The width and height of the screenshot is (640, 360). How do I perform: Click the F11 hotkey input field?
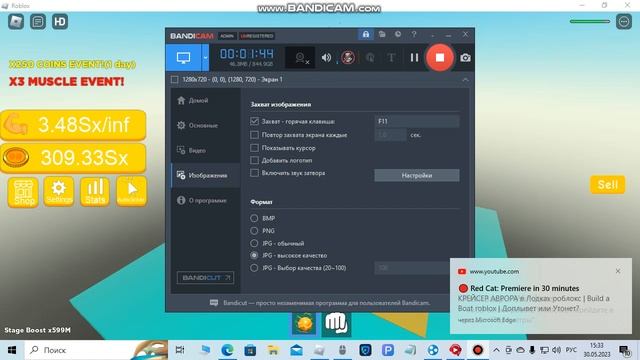pos(417,121)
